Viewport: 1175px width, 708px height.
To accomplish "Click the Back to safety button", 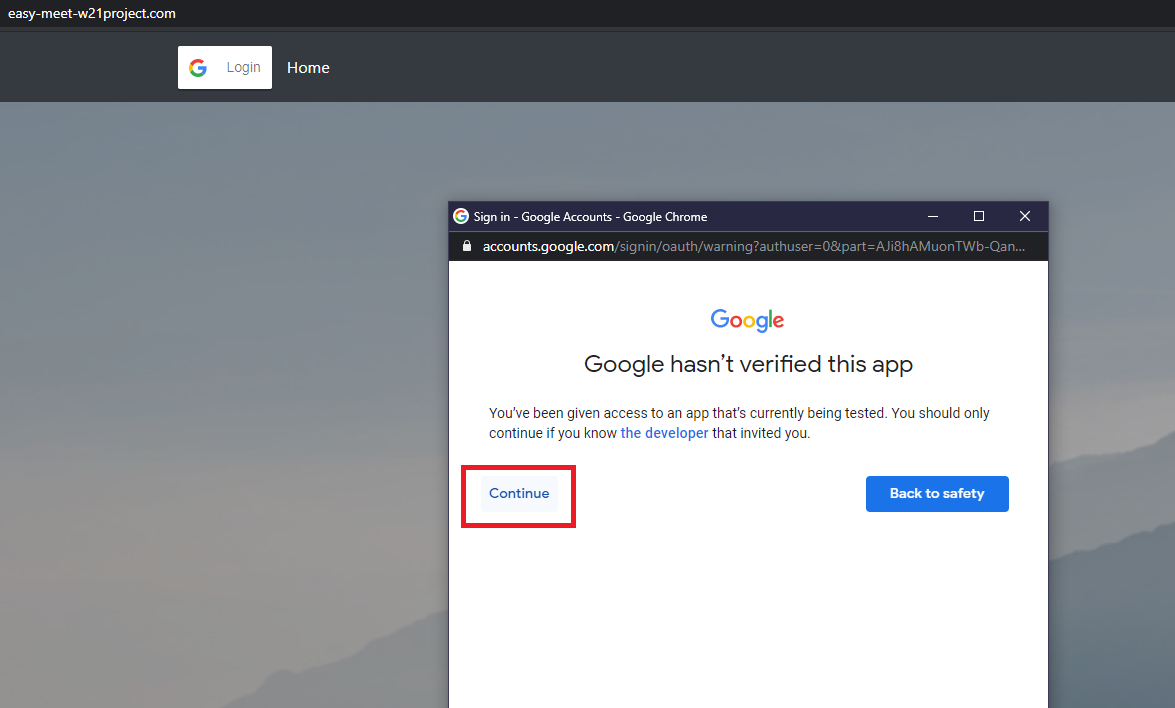I will 936,493.
